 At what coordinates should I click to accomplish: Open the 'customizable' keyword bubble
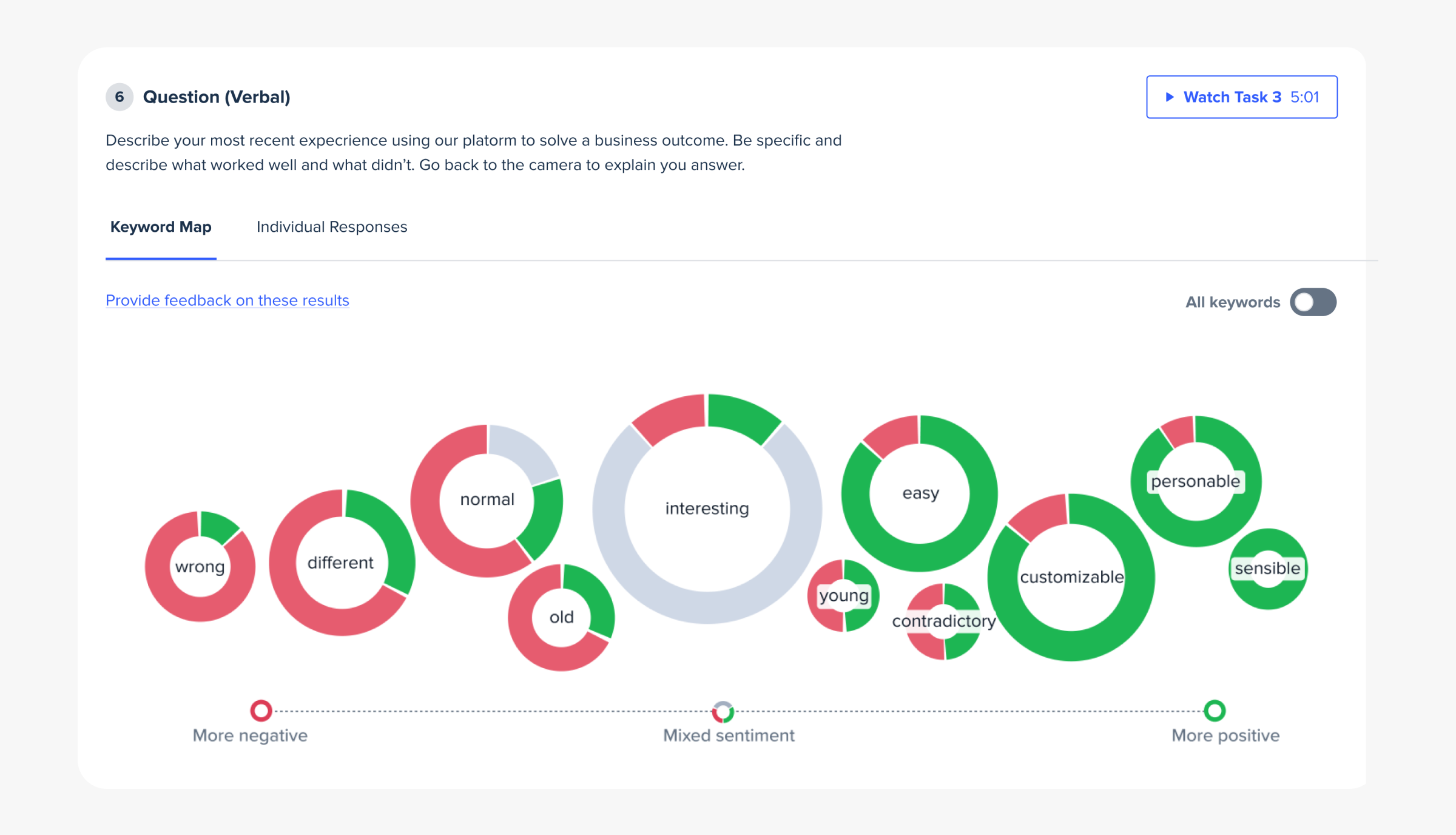coord(1072,577)
